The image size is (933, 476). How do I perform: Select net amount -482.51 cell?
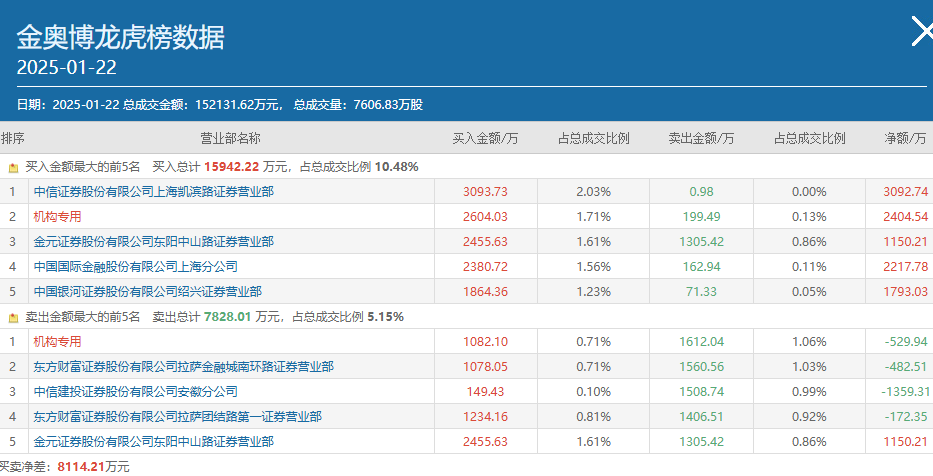900,367
